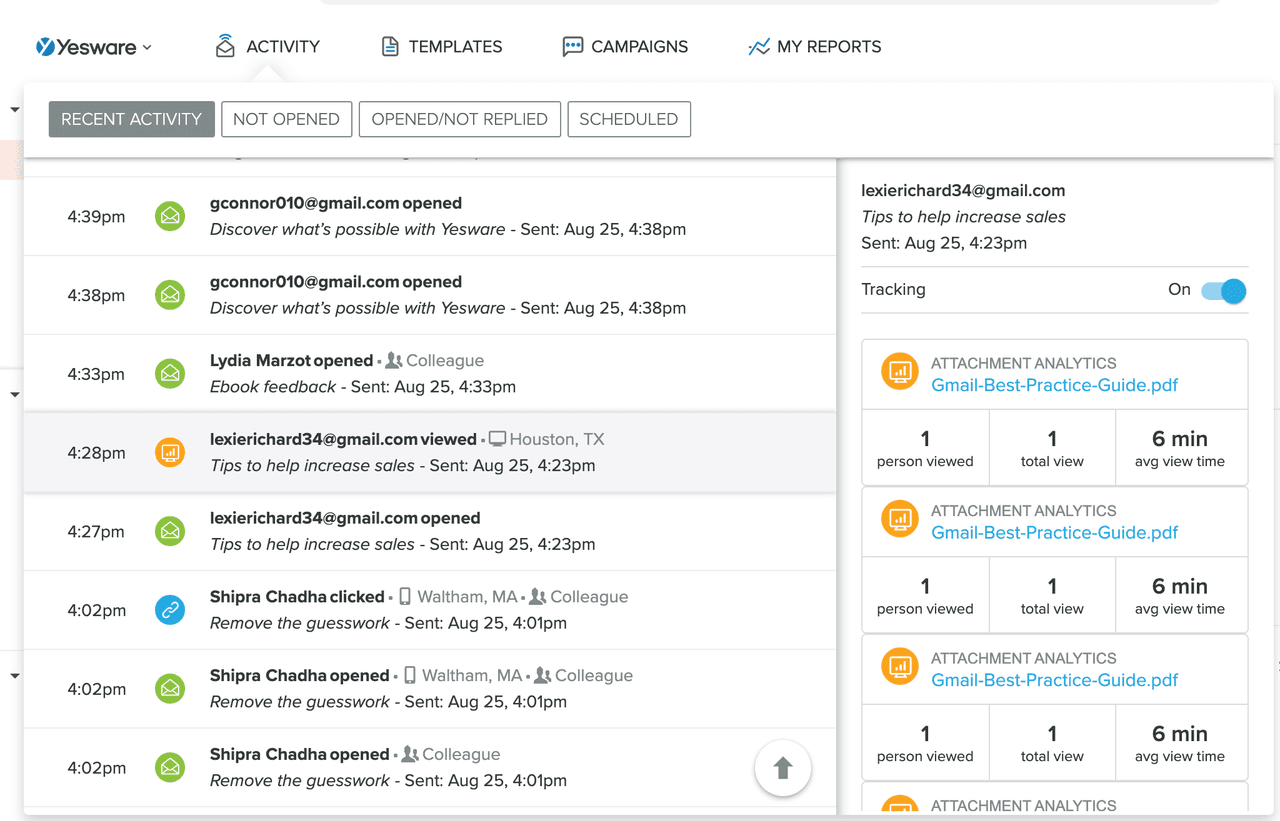1280x821 pixels.
Task: Click the orange attachment-viewed icon at 4:28pm
Action: tap(170, 453)
